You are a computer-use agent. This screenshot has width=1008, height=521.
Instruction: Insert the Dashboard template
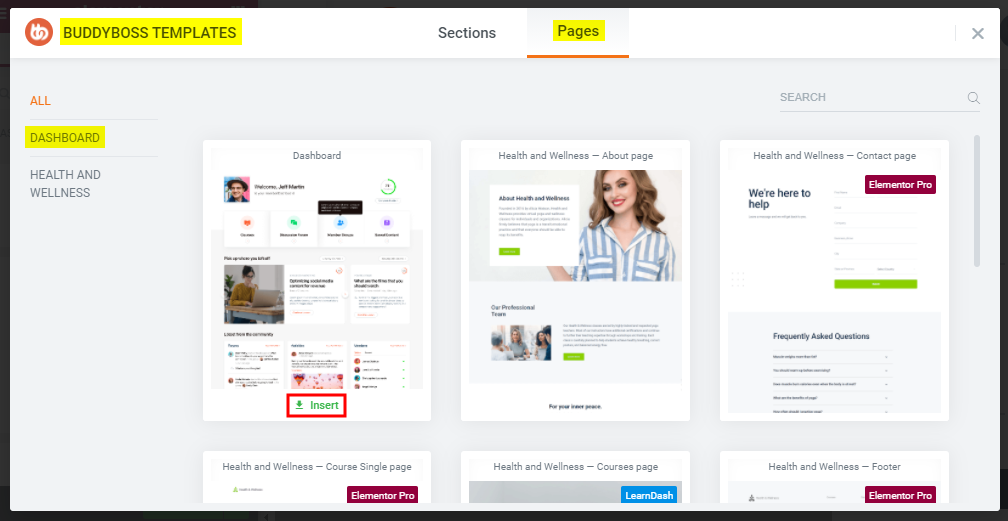316,405
